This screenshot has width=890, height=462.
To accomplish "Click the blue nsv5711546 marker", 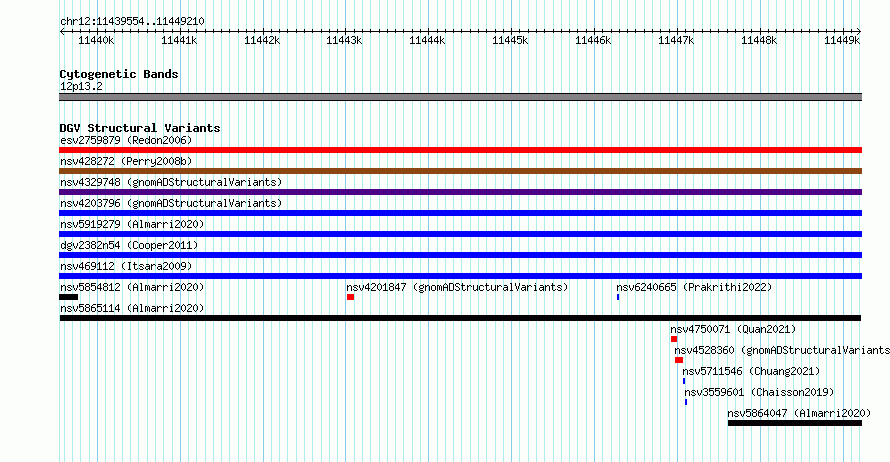I will point(684,381).
